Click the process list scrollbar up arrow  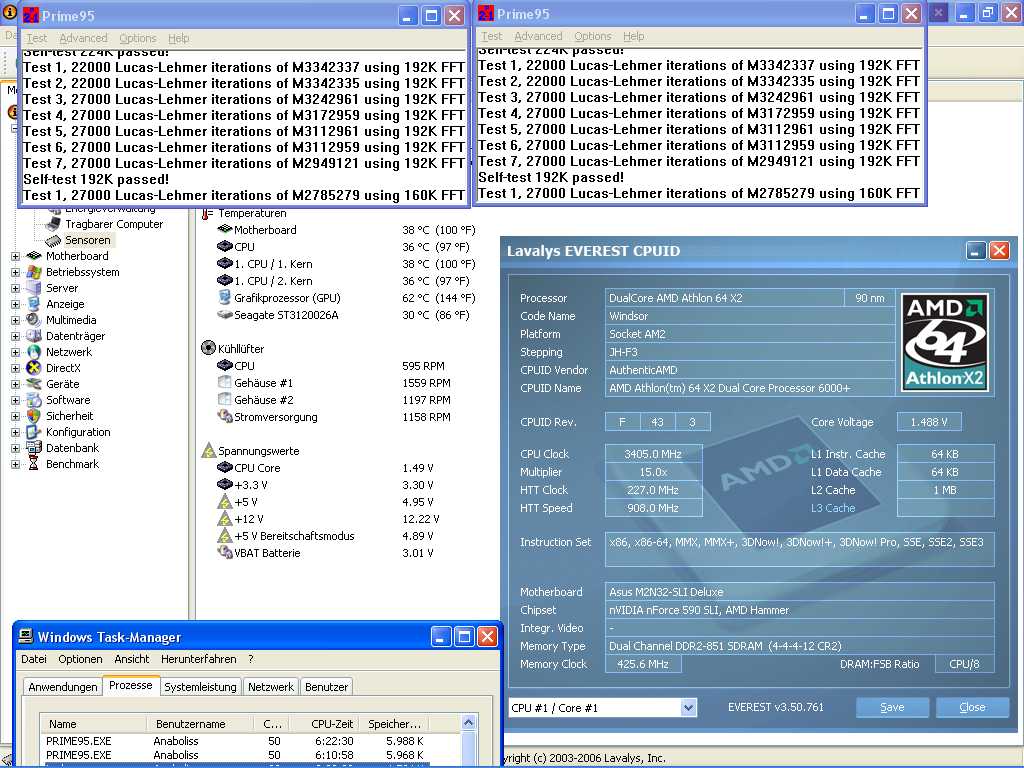pos(468,722)
